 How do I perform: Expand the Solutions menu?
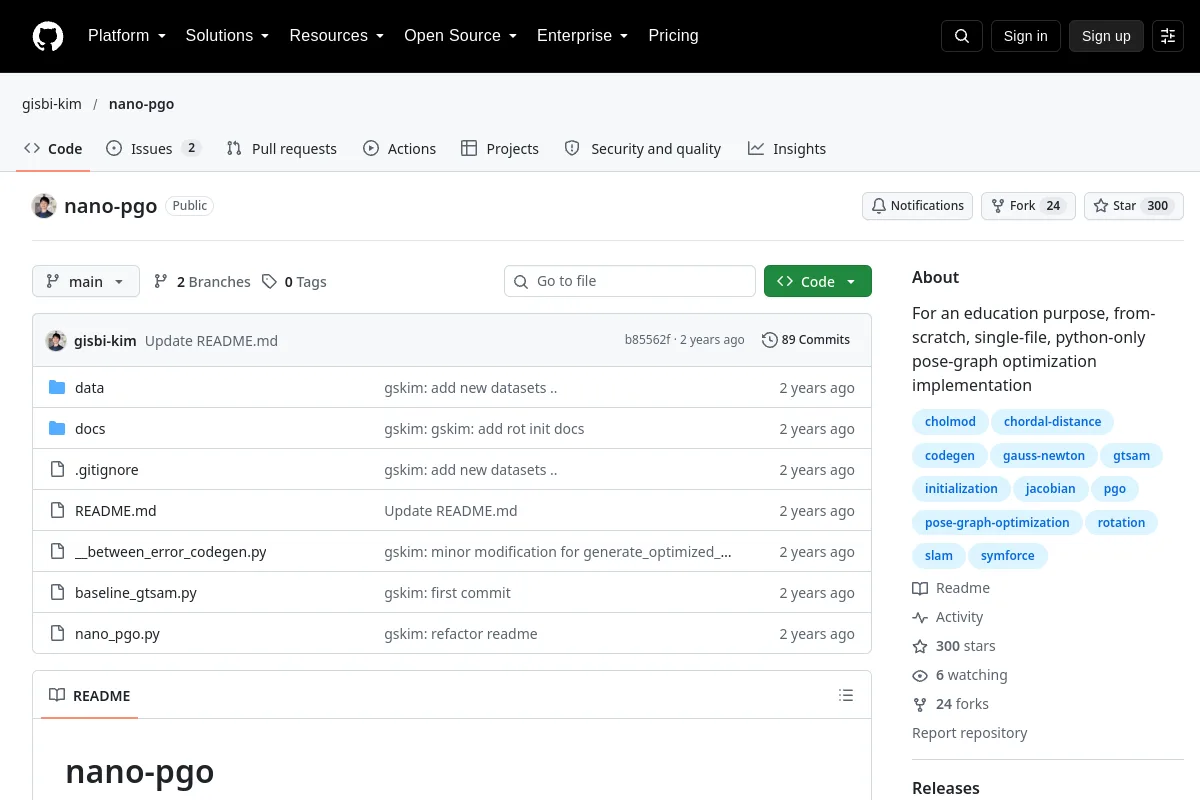tap(228, 36)
